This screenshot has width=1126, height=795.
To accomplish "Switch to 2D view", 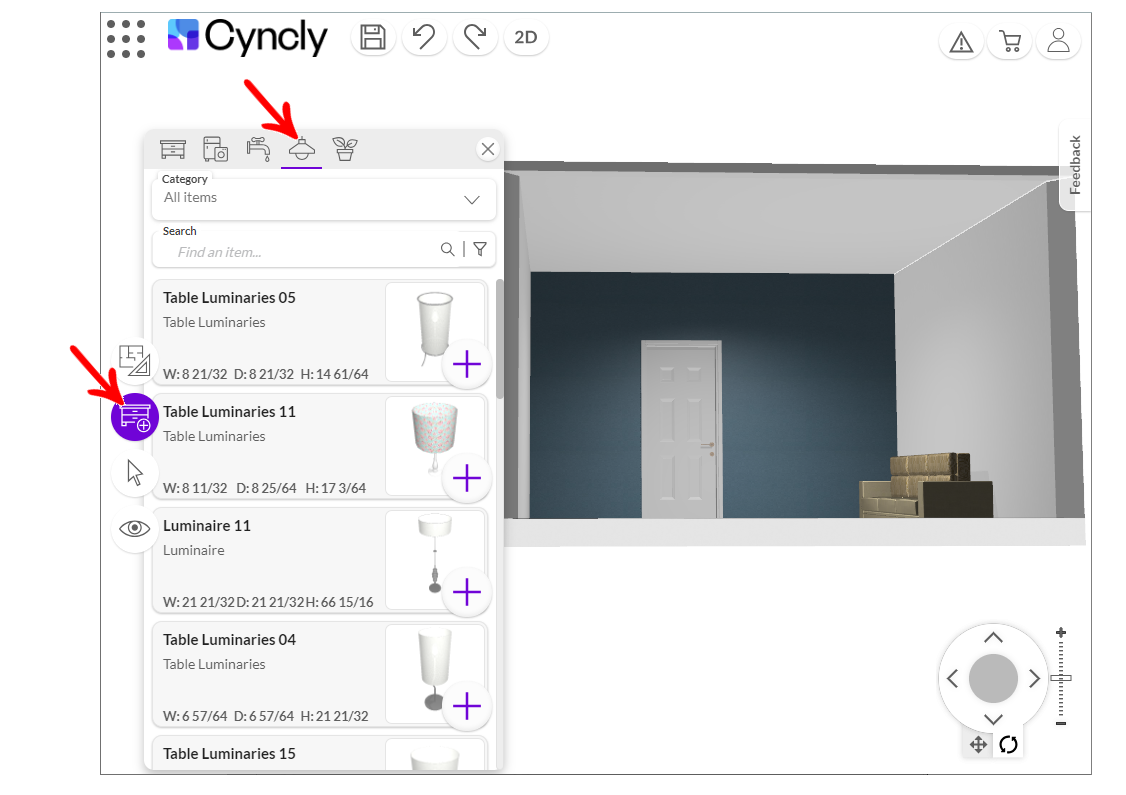I will tap(526, 37).
